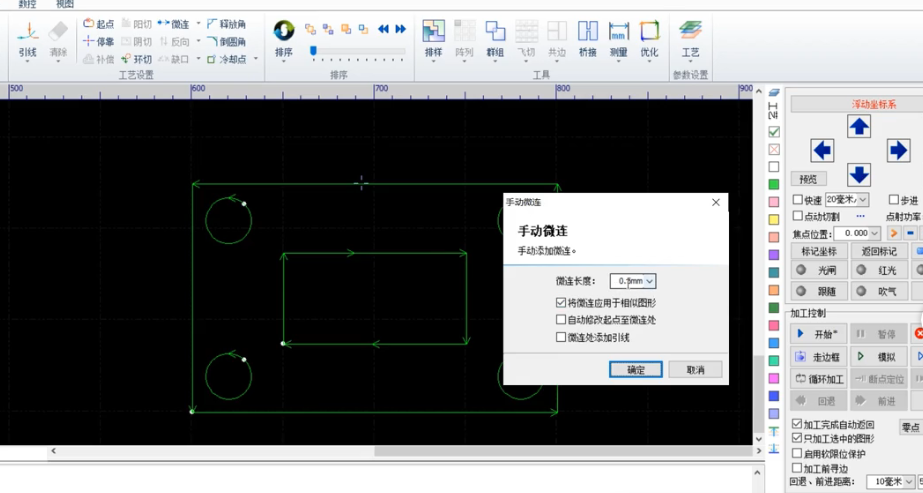Click the 取消 button in dialog

click(x=695, y=370)
